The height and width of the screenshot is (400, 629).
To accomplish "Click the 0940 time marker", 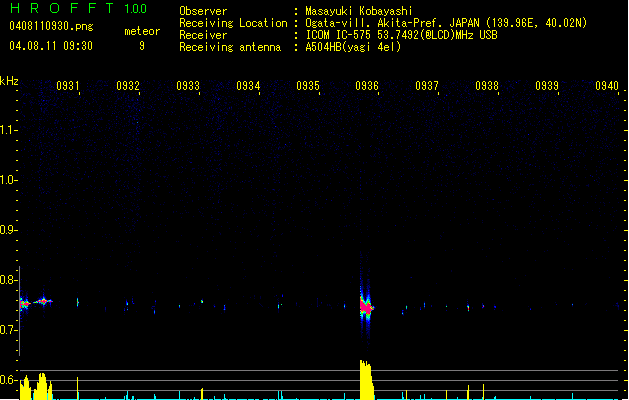I will pyautogui.click(x=607, y=86).
